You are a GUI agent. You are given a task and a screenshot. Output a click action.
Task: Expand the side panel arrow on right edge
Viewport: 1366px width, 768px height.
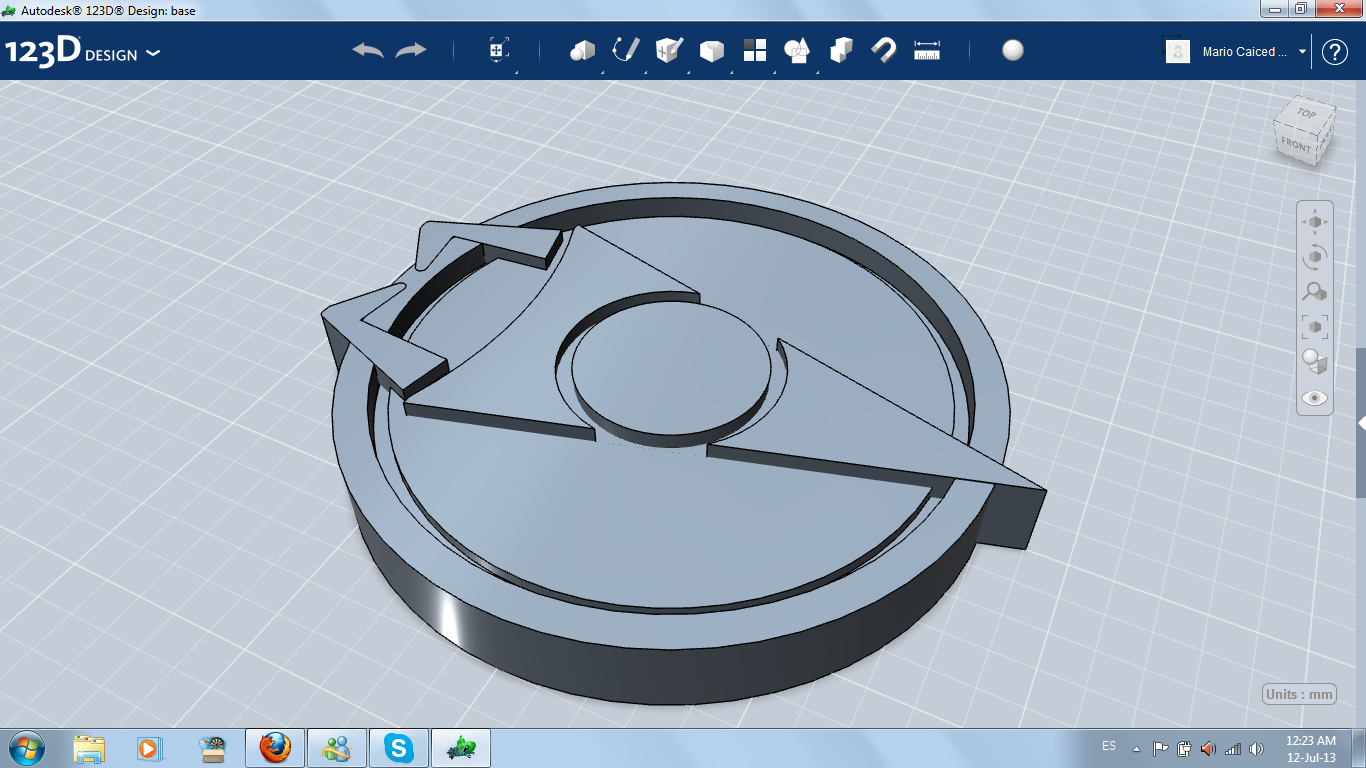(x=1361, y=424)
